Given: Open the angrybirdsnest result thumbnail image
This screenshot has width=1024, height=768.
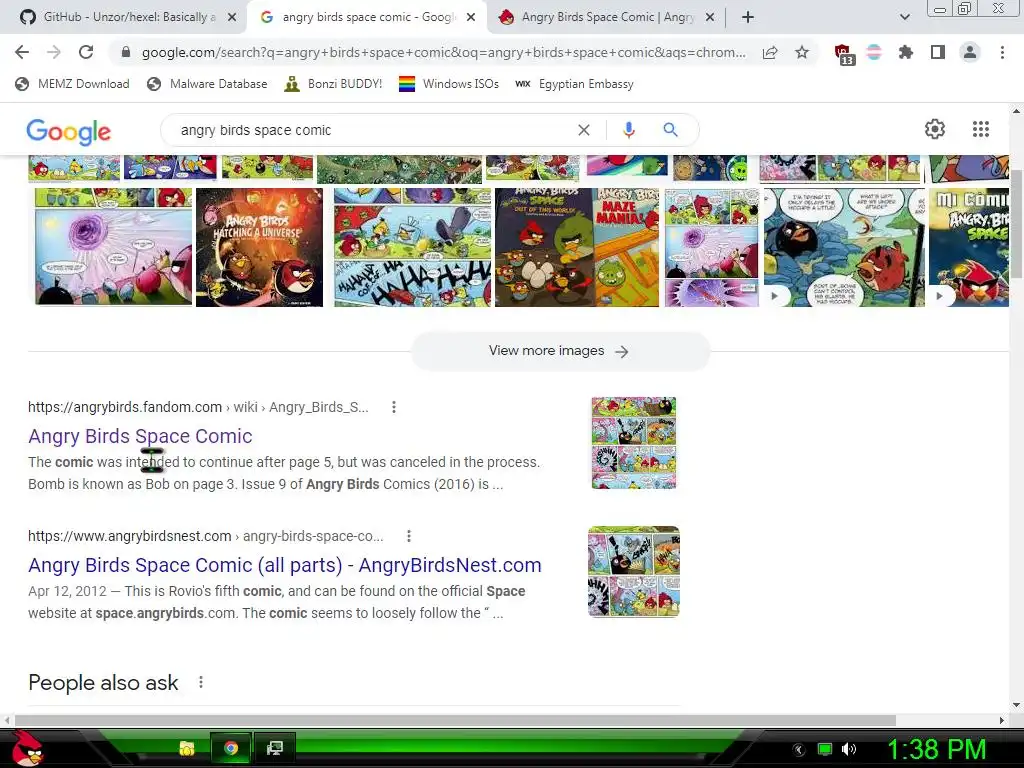Looking at the screenshot, I should pos(633,571).
